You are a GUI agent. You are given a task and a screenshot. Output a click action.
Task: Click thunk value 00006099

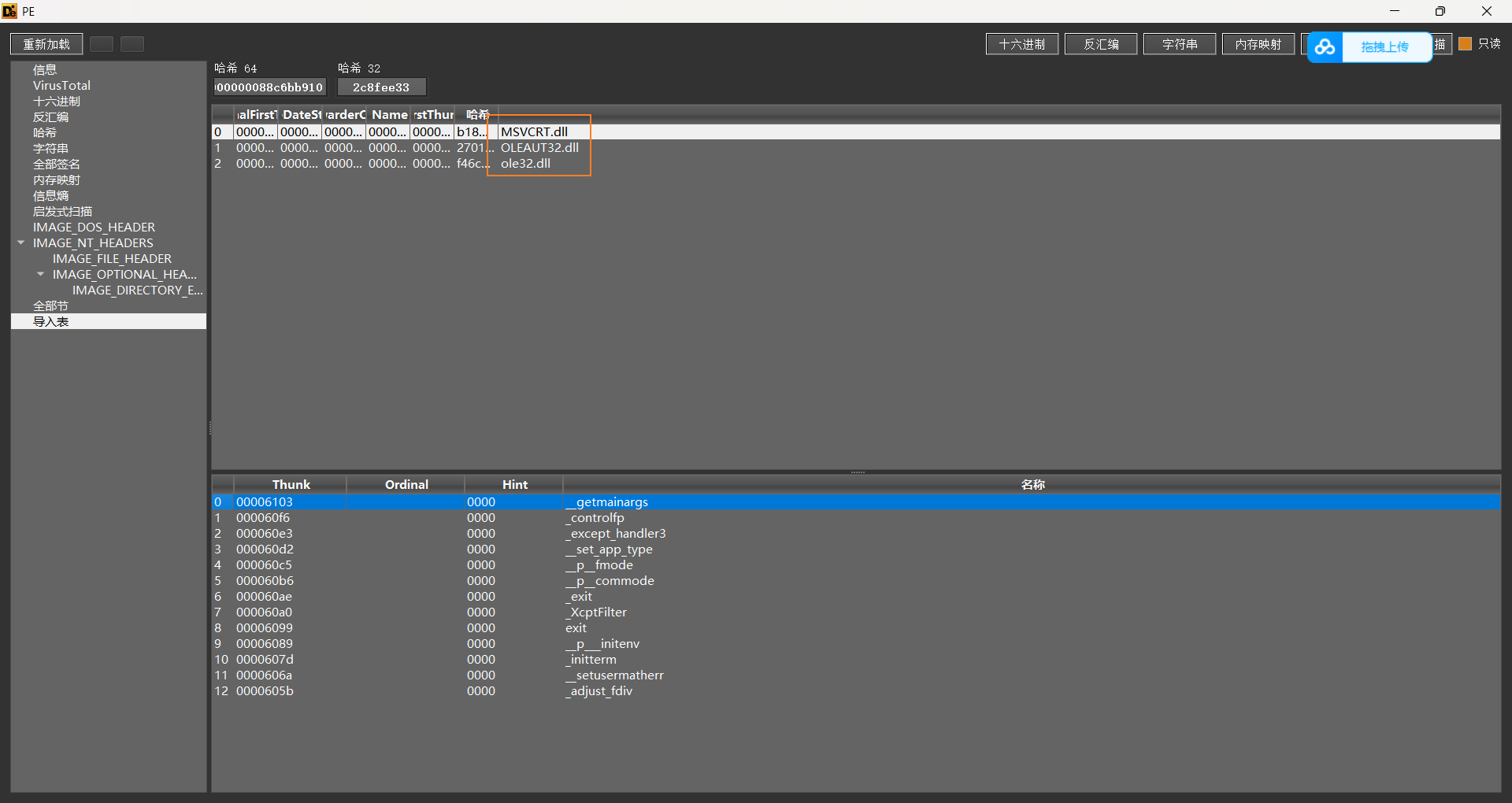265,627
